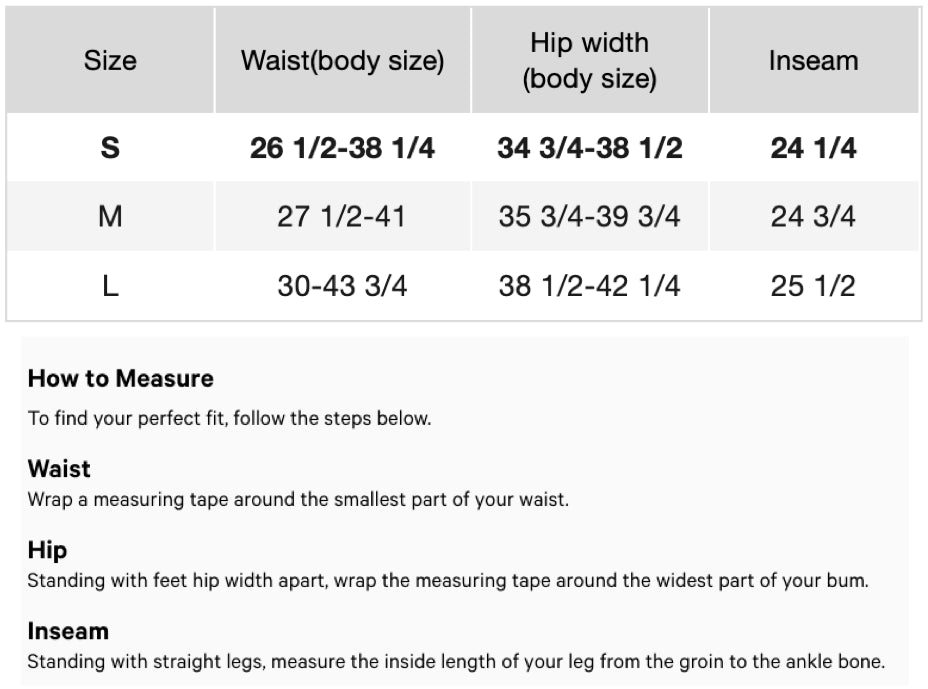Click inseam value 25 1/2
The width and height of the screenshot is (928, 689).
tap(813, 286)
